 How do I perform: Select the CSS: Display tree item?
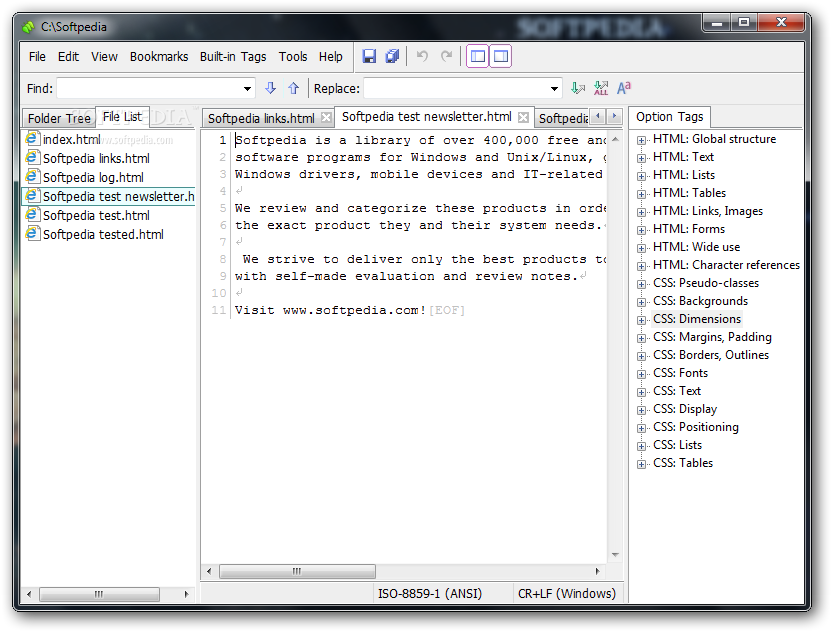pyautogui.click(x=684, y=409)
